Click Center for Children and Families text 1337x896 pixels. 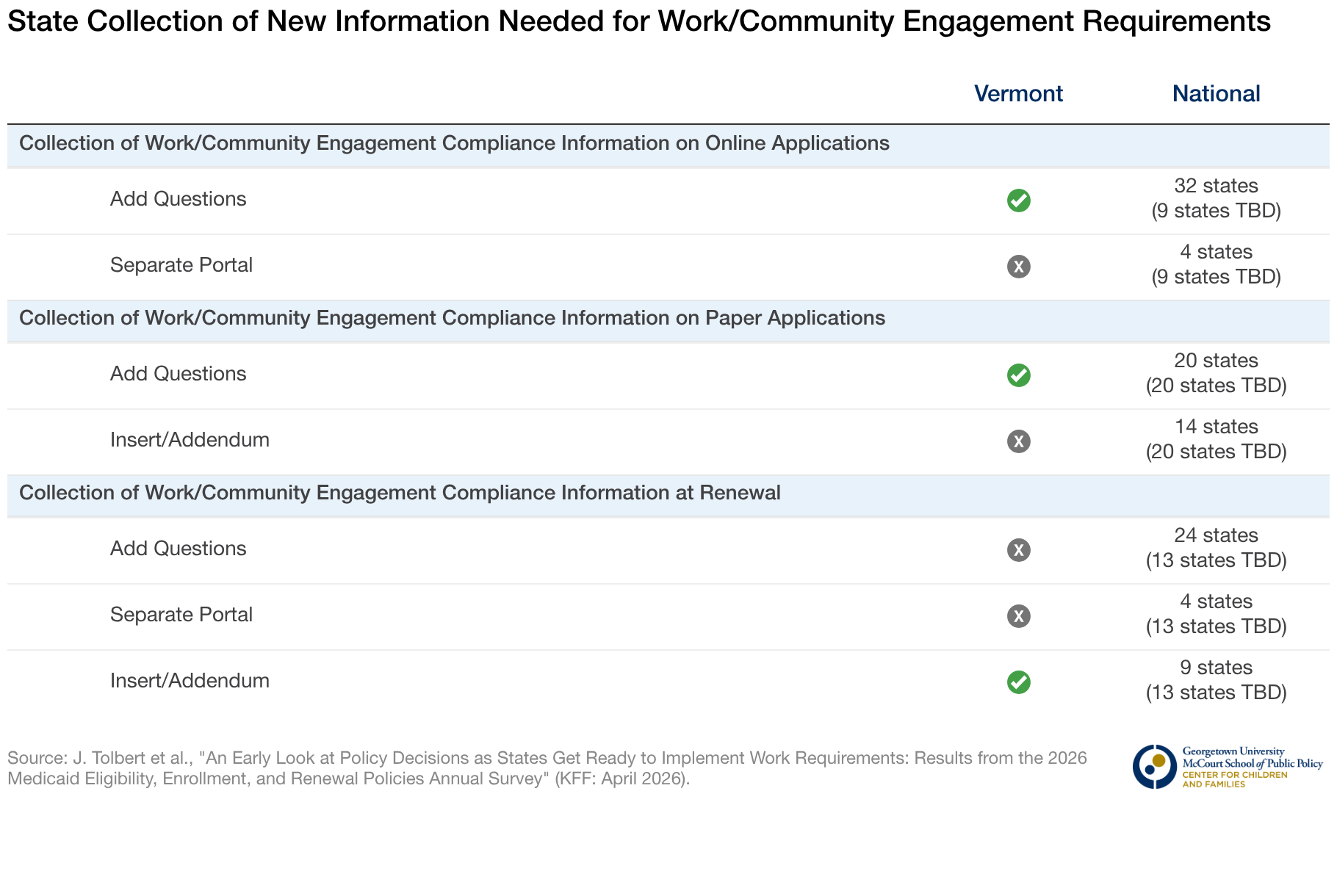click(1235, 779)
